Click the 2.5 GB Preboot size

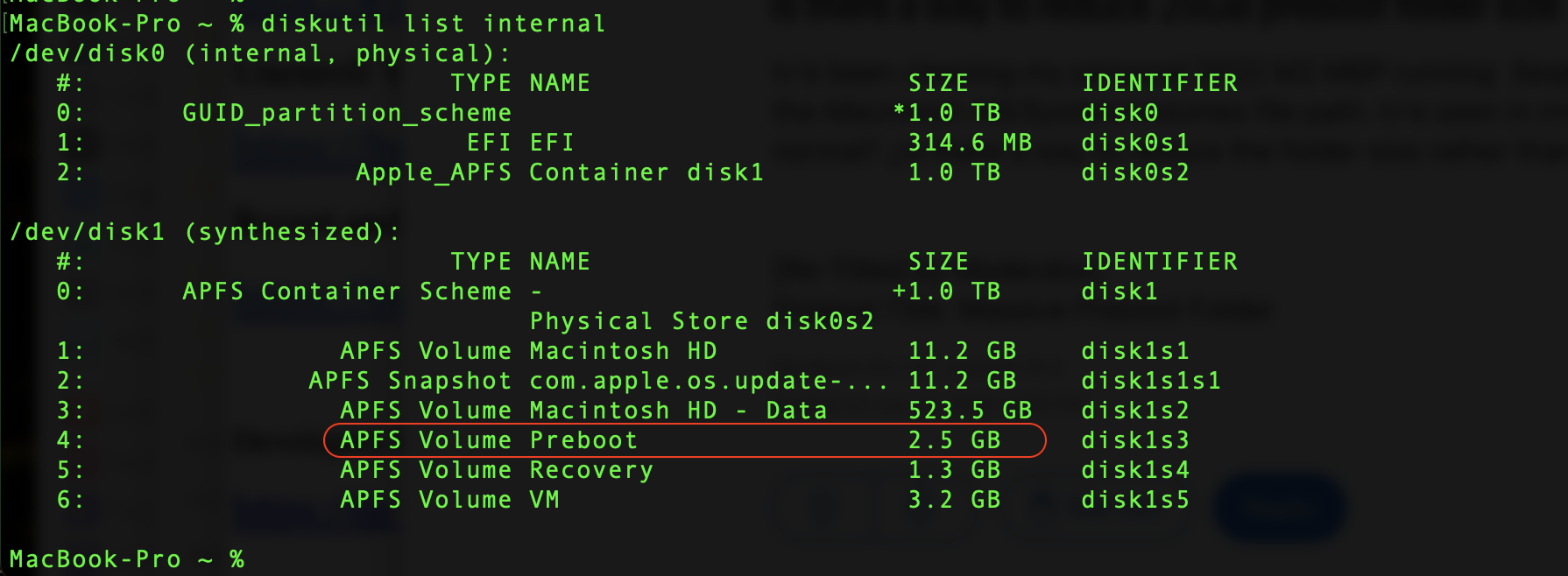tap(954, 440)
